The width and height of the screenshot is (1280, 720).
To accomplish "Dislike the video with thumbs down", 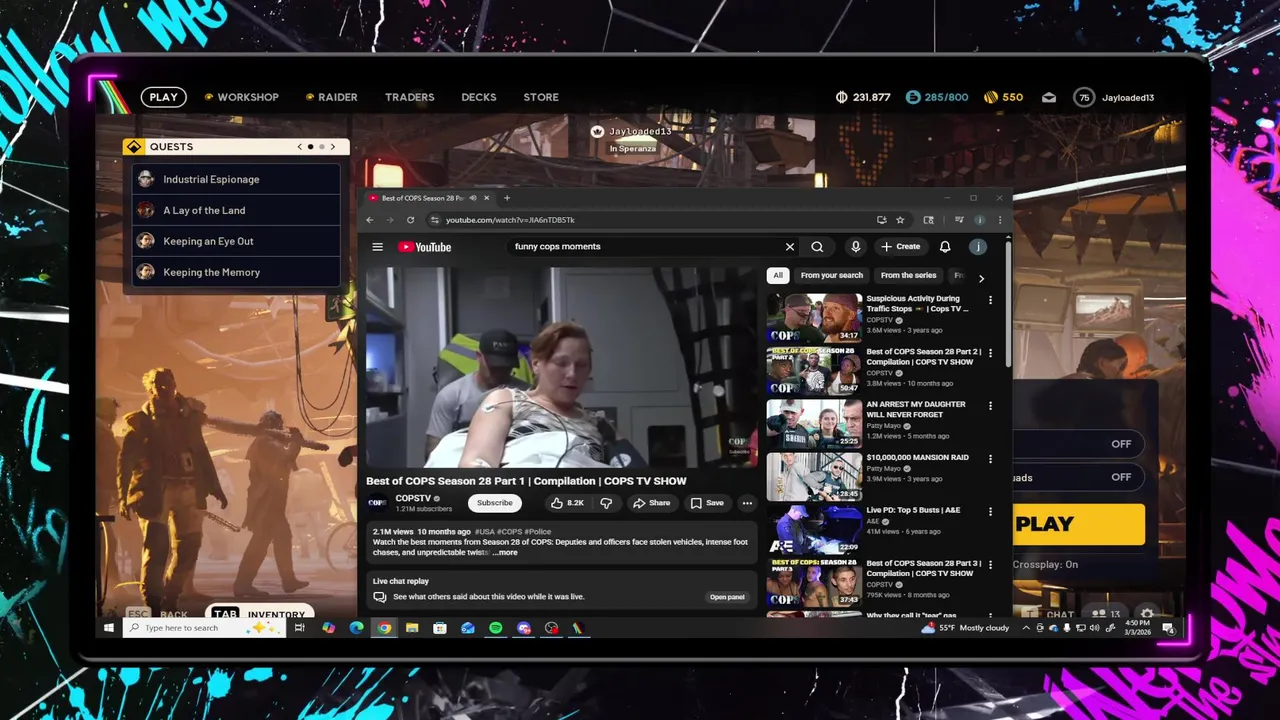I will [x=606, y=503].
